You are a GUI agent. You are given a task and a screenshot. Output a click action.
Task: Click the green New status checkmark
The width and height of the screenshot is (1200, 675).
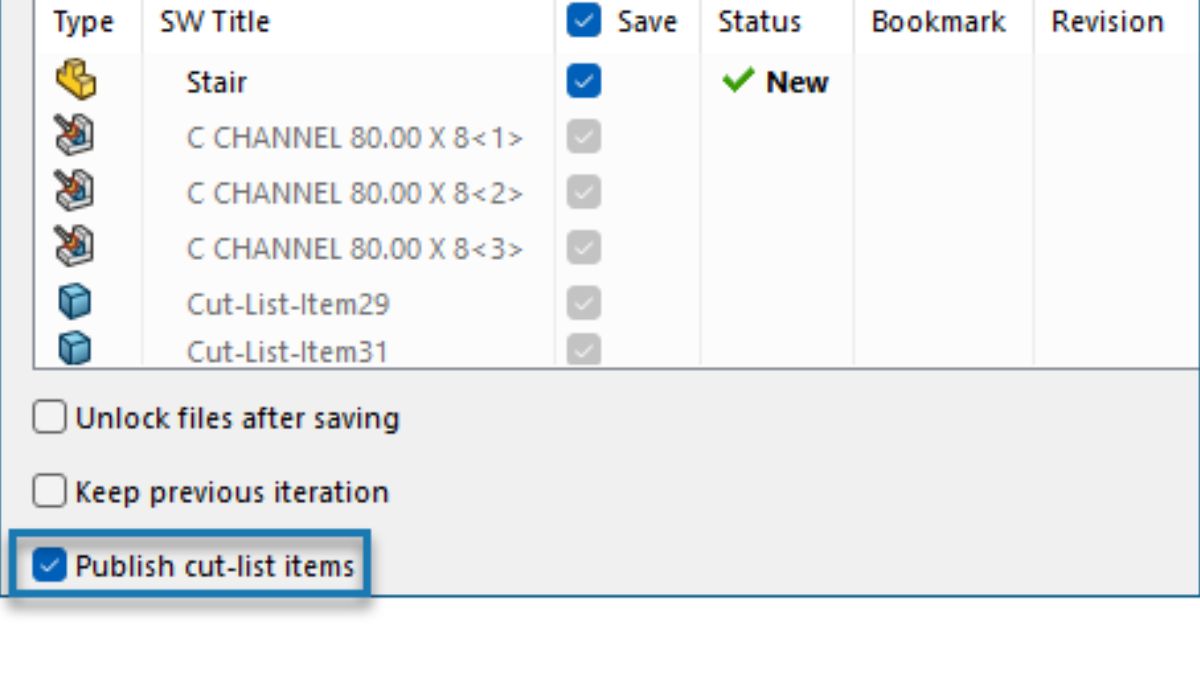tap(737, 81)
